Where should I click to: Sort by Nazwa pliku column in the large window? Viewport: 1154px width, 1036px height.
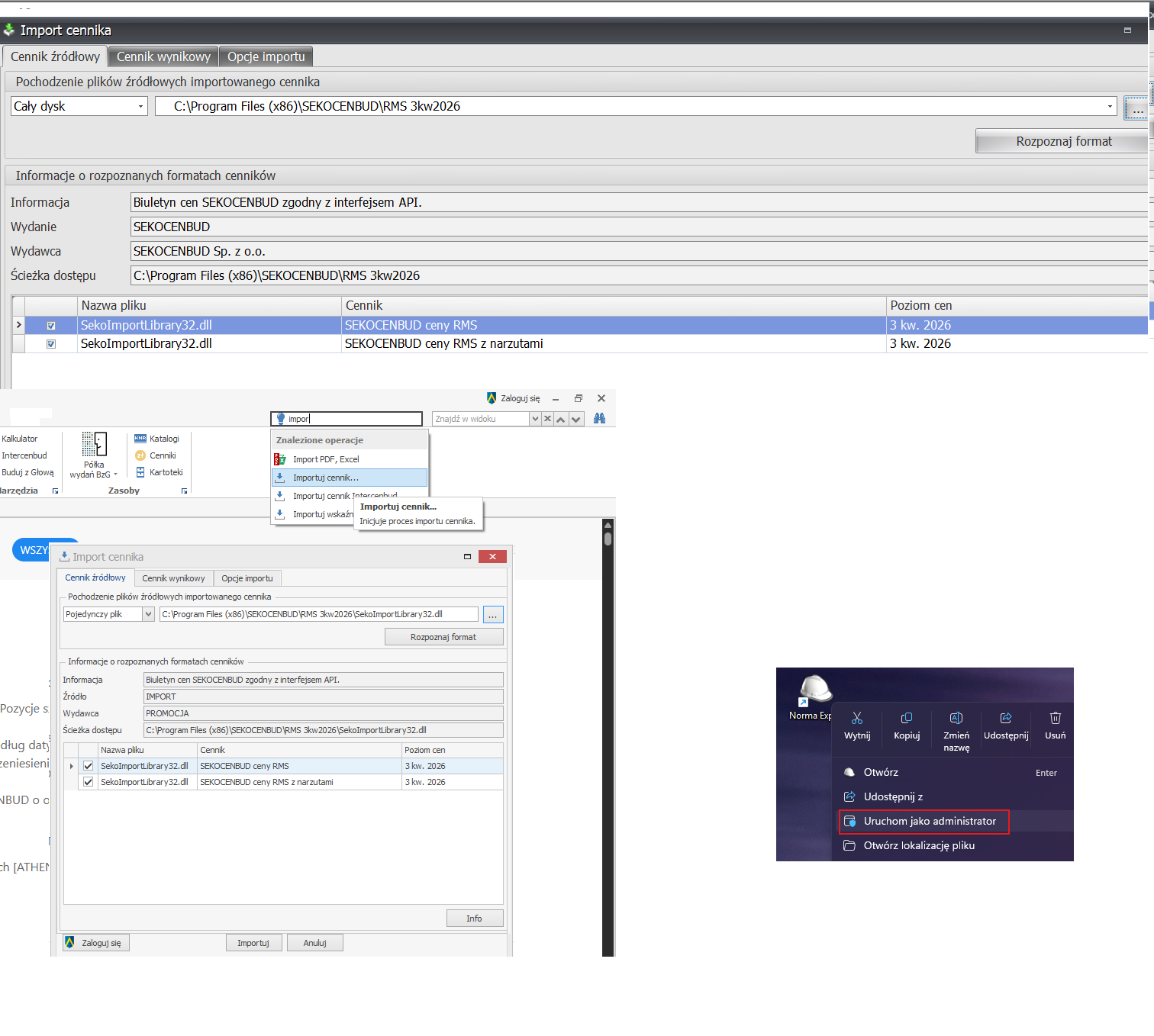click(210, 305)
